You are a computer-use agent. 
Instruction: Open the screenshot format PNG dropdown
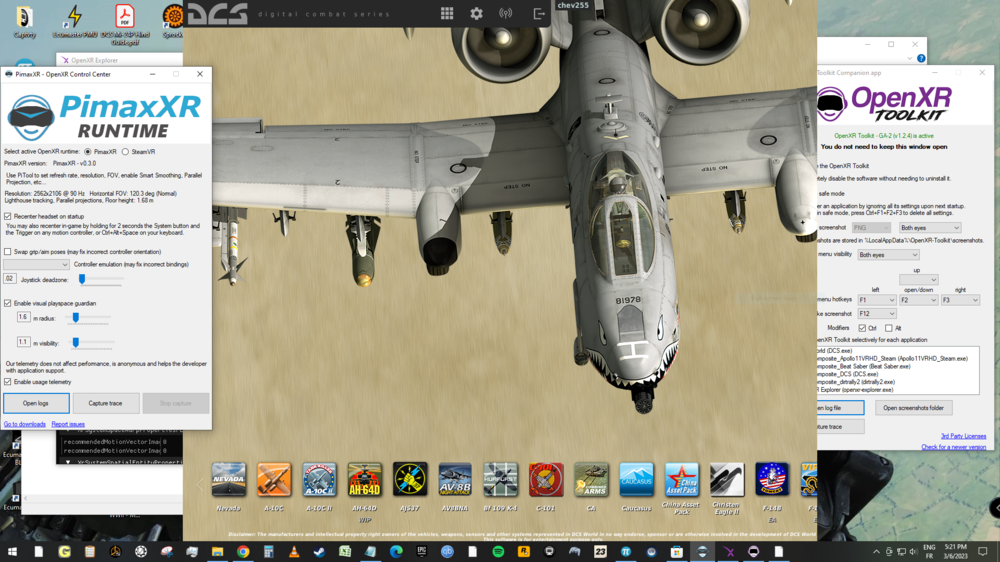tap(871, 228)
